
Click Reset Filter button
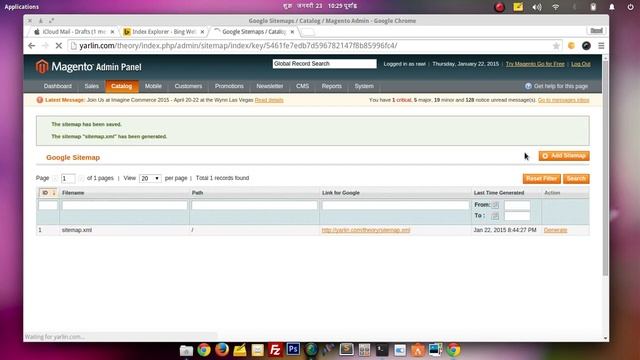[542, 178]
